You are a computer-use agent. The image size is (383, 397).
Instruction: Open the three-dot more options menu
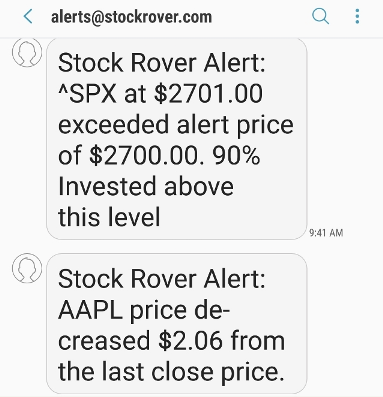(x=357, y=16)
